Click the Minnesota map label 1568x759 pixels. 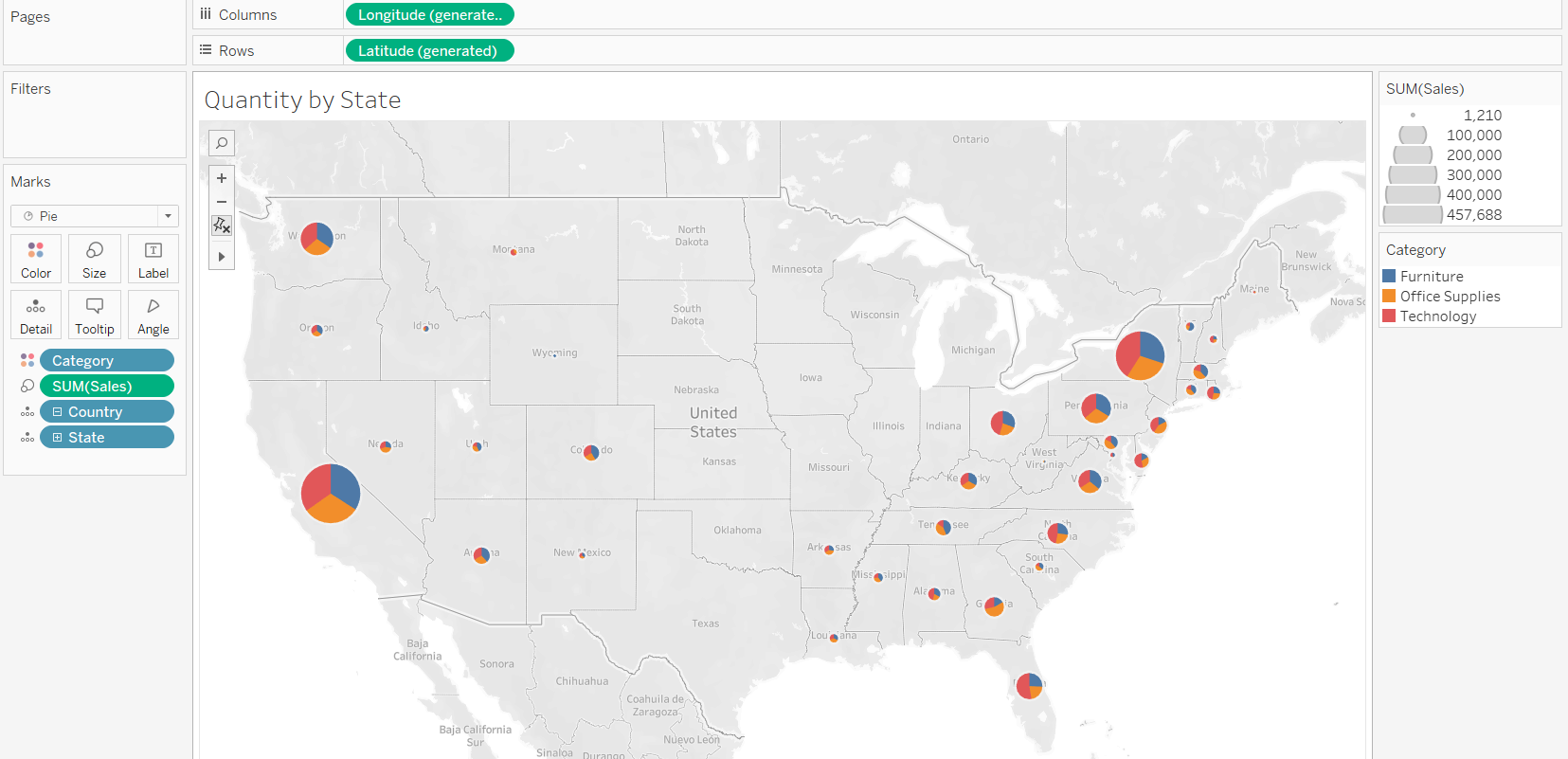797,269
